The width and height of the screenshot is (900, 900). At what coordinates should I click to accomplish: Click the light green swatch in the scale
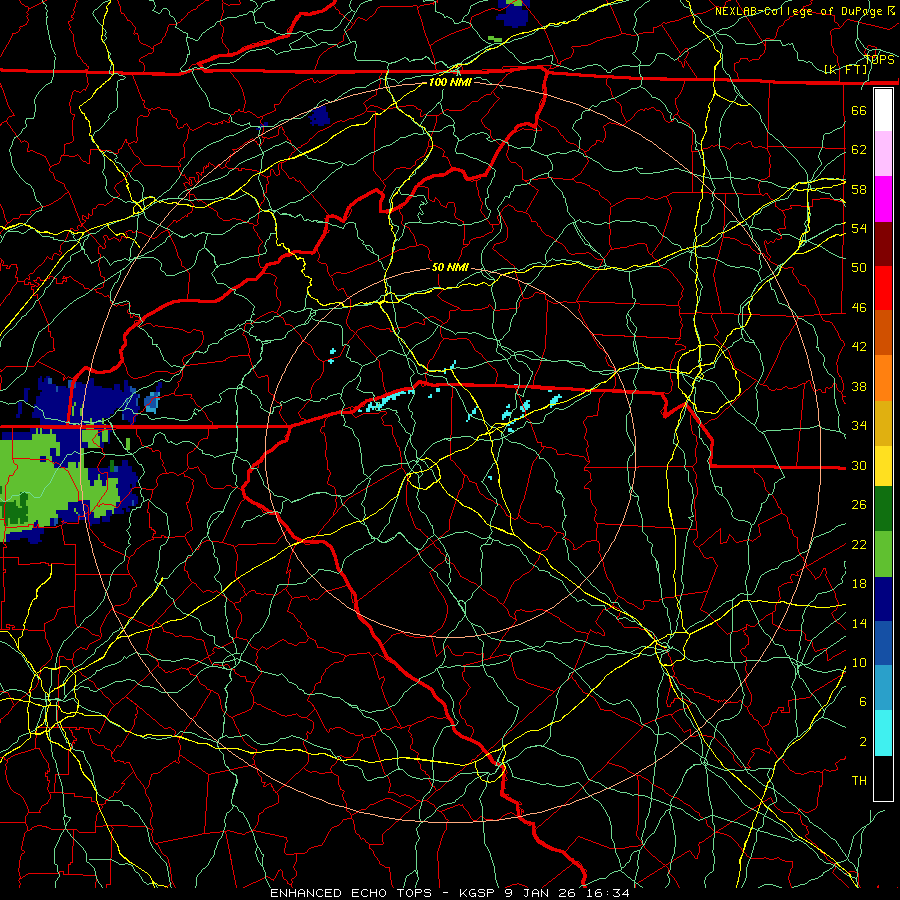point(883,554)
